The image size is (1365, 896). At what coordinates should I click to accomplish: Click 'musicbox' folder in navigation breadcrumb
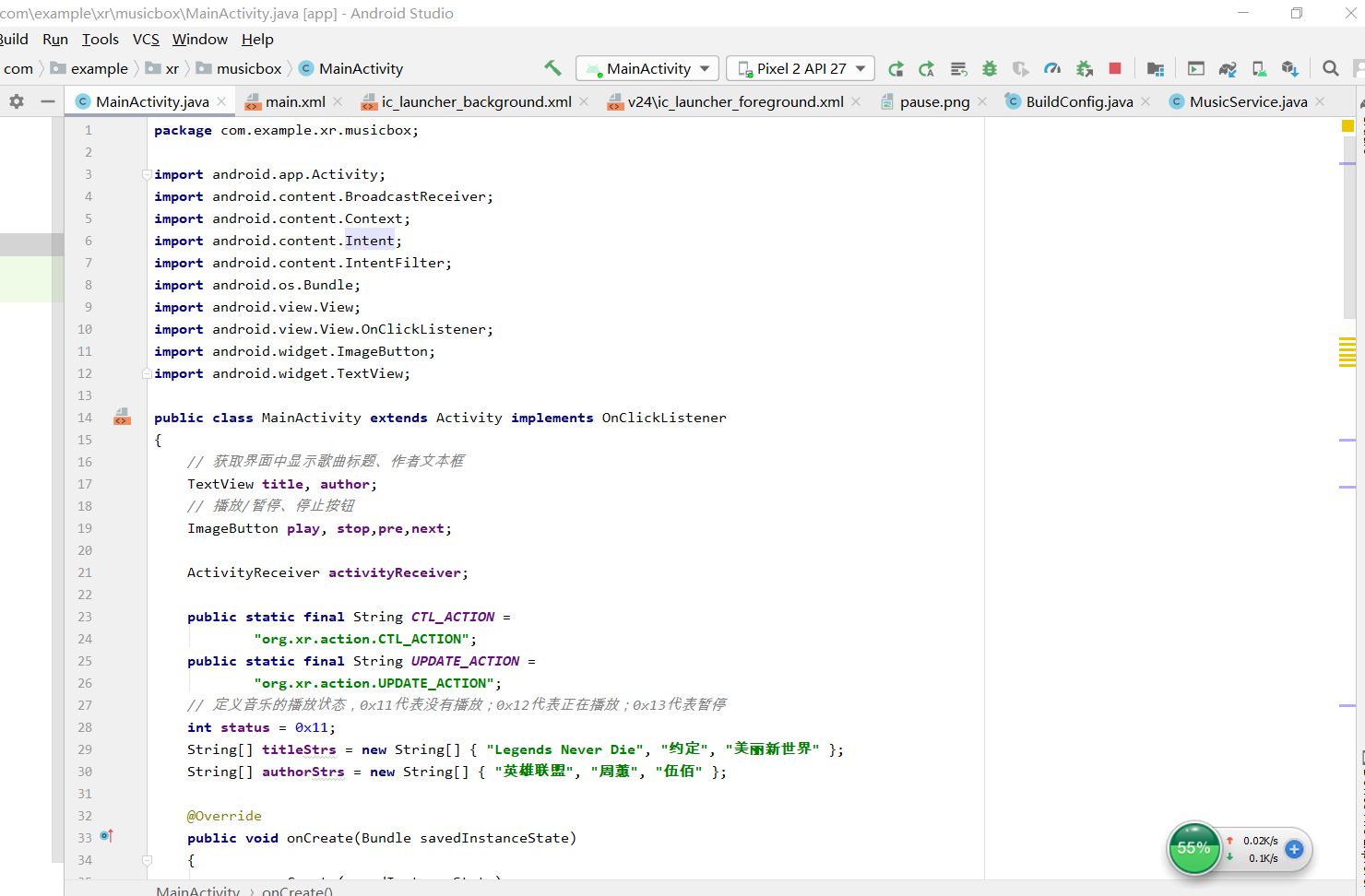click(x=239, y=68)
